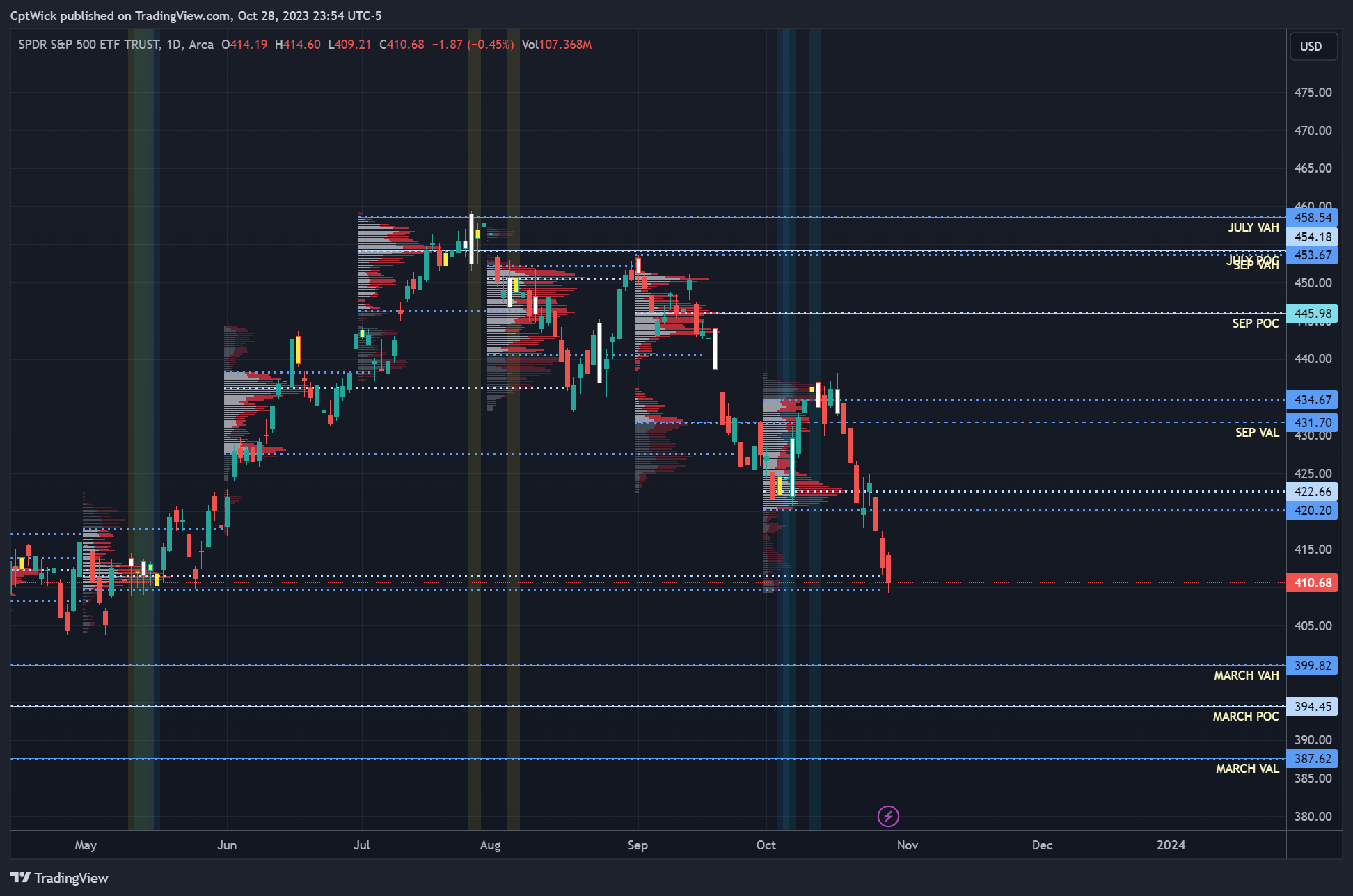Click the SEP POC 445.98 price label
Viewport: 1353px width, 896px height.
(1312, 314)
